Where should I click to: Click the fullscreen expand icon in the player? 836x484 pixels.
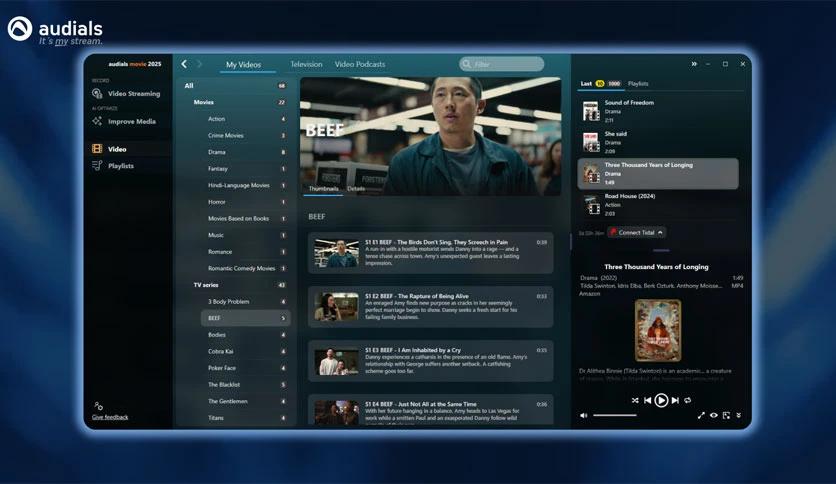[x=701, y=415]
